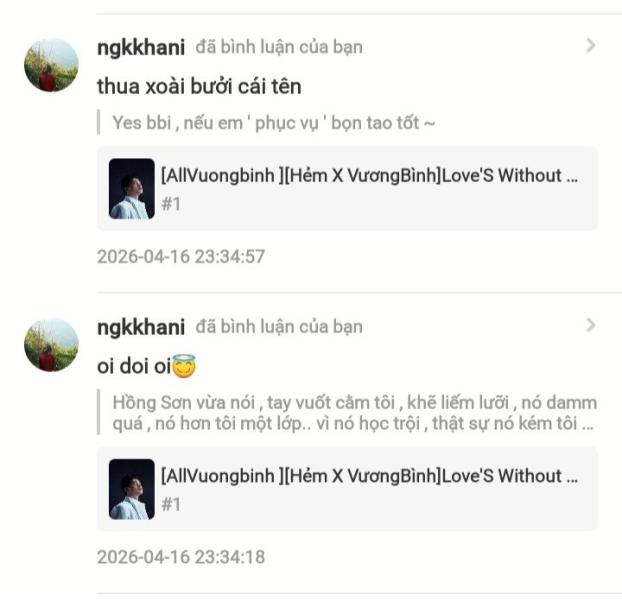622x600 pixels.
Task: View the comment "thua xoài bưởi cái tên"
Action: [199, 86]
